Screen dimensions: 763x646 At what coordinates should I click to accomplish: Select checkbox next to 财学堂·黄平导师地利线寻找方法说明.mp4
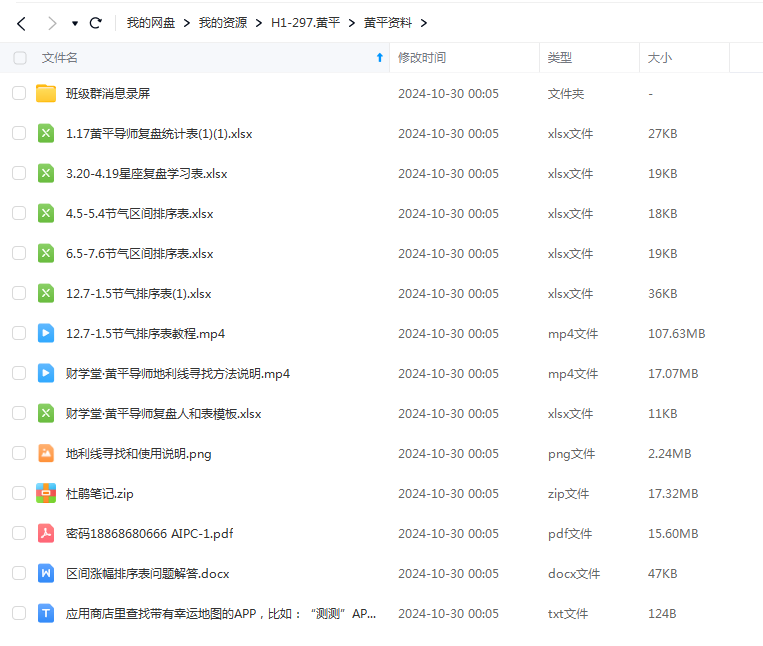pyautogui.click(x=19, y=373)
